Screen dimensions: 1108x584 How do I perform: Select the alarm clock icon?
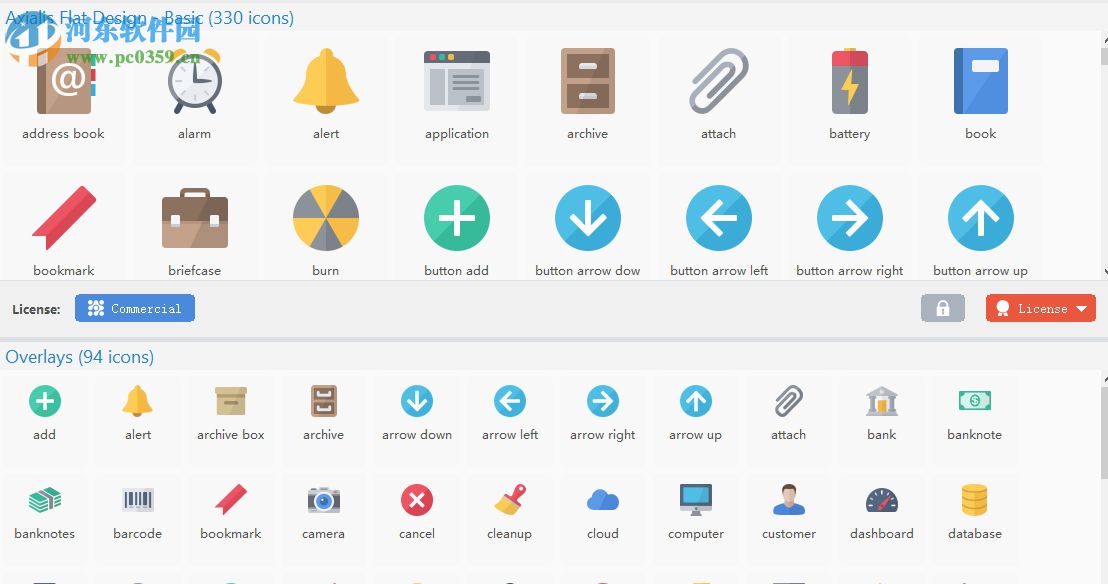coord(195,81)
